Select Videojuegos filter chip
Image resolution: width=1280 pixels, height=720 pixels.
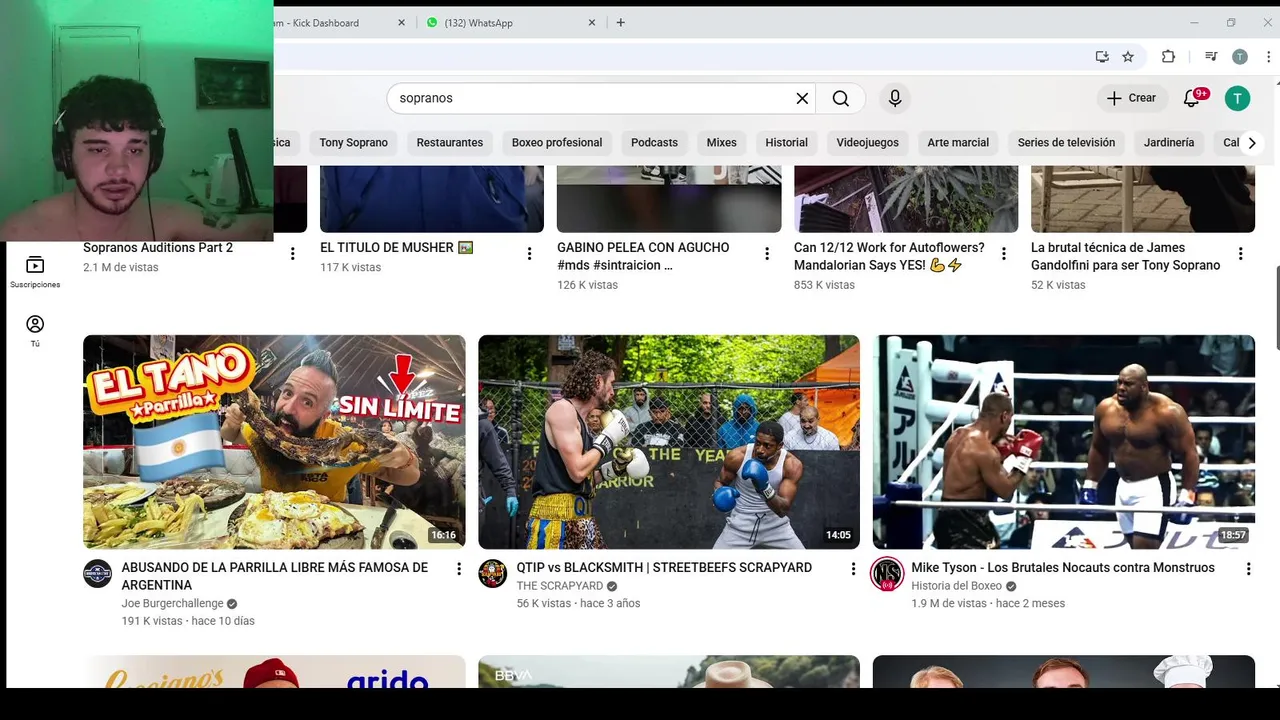click(867, 142)
